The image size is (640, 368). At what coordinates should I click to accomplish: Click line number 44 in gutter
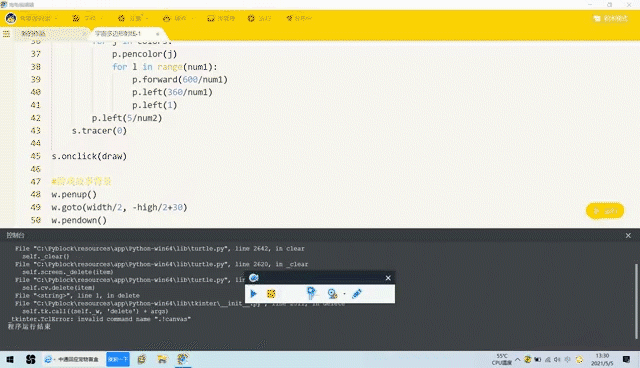[x=36, y=143]
